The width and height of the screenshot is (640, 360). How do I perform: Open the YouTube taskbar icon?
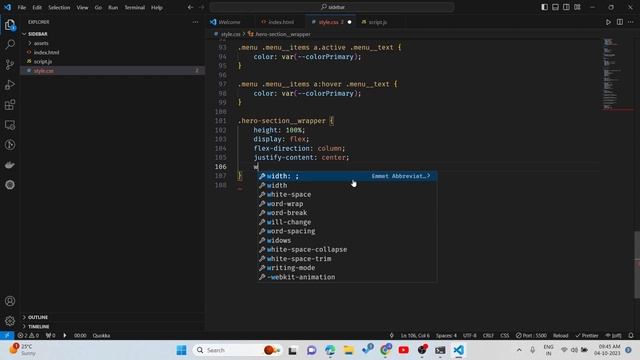pyautogui.click(x=403, y=350)
